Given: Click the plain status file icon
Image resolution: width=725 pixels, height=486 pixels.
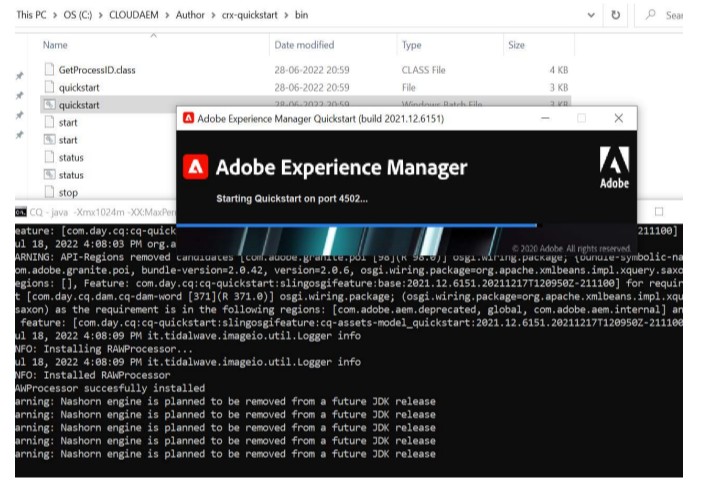Looking at the screenshot, I should (x=49, y=157).
